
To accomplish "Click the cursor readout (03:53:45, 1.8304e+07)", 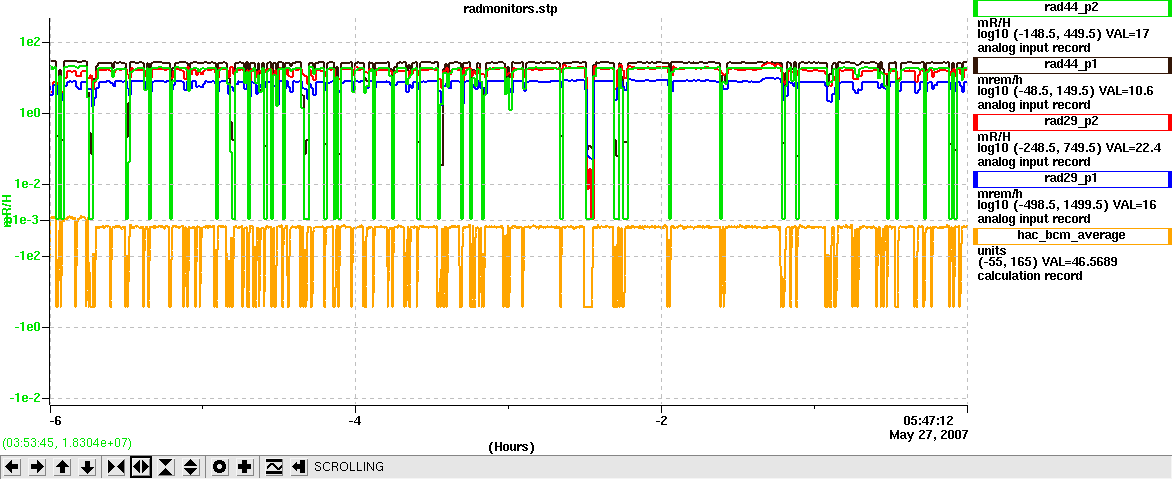I will 65,442.
